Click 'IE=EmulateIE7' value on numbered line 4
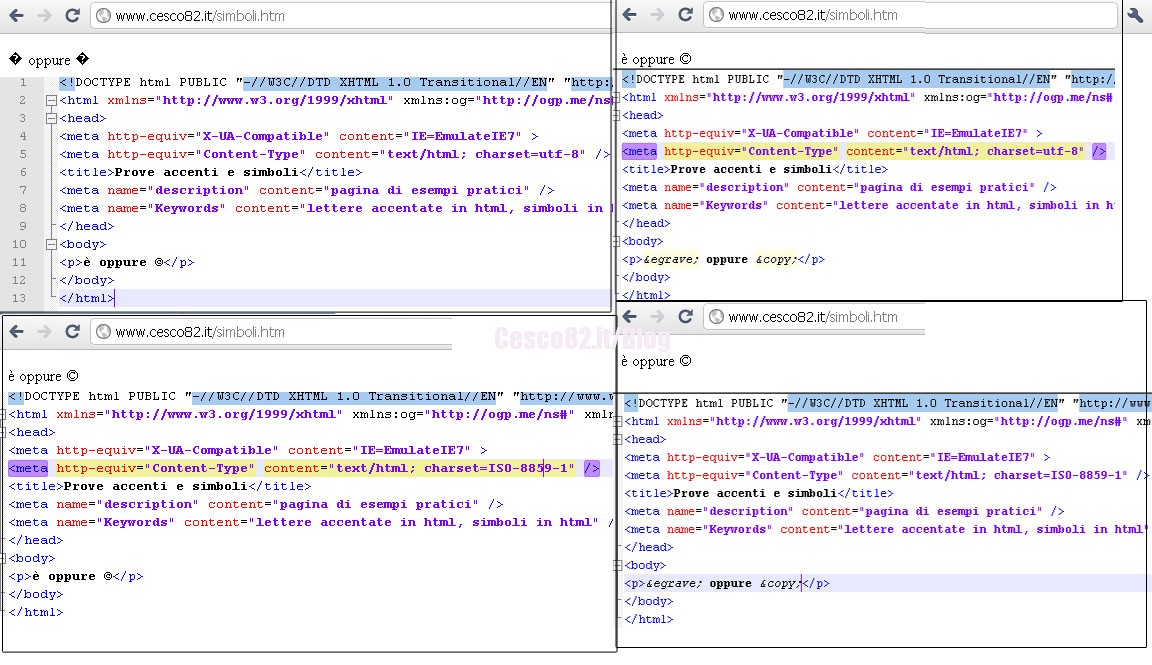 point(466,137)
